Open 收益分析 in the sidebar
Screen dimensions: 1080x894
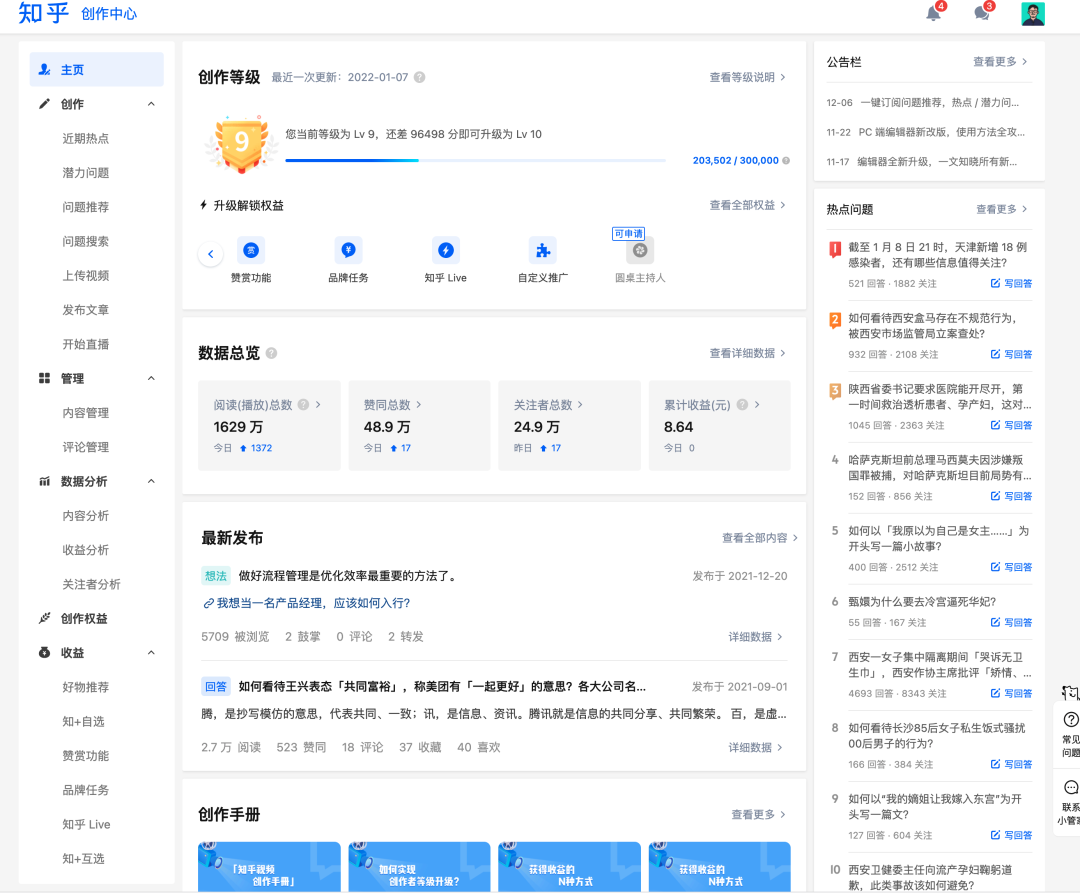coord(85,550)
